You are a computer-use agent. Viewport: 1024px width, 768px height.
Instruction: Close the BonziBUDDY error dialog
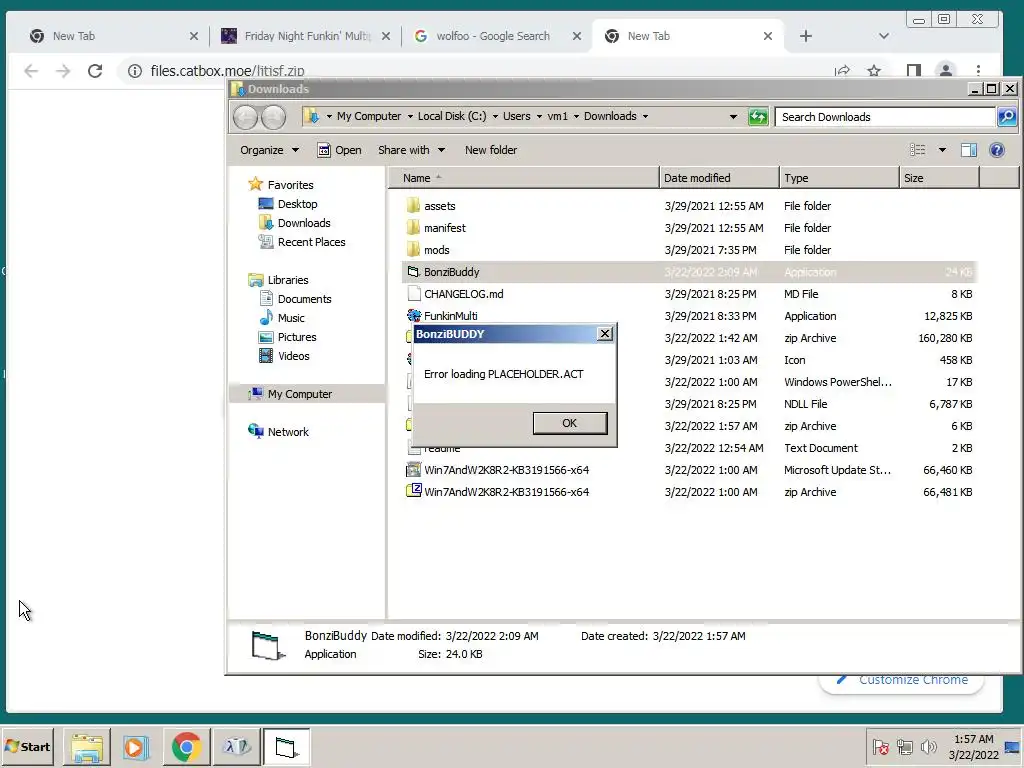[x=605, y=334]
